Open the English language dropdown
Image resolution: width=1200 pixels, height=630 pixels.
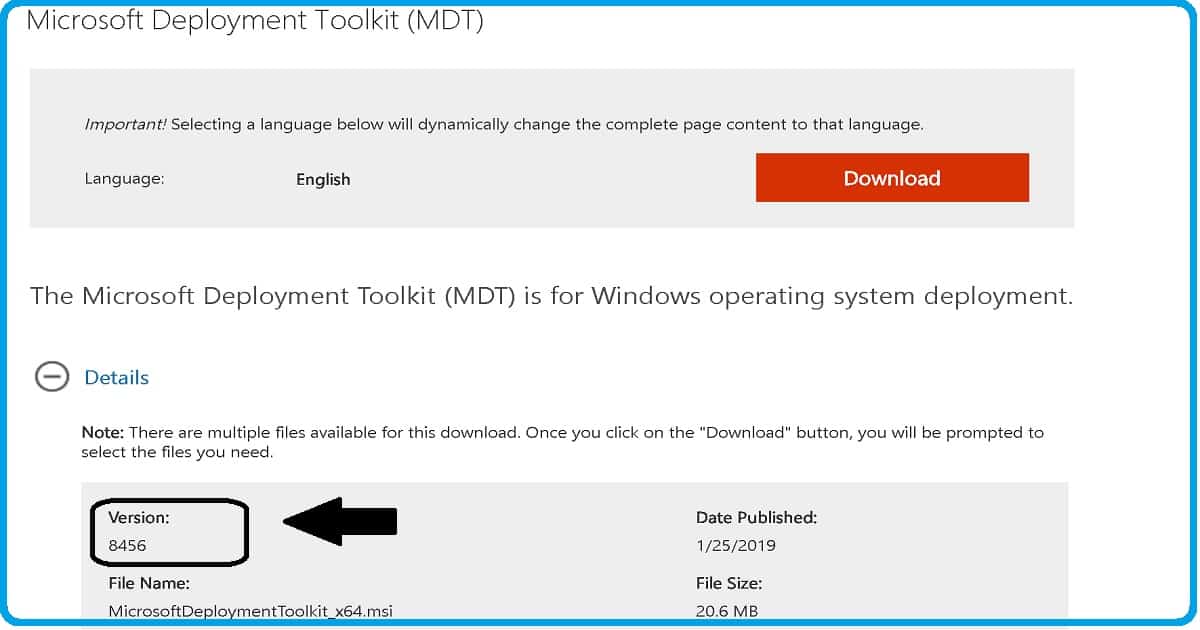[x=323, y=180]
